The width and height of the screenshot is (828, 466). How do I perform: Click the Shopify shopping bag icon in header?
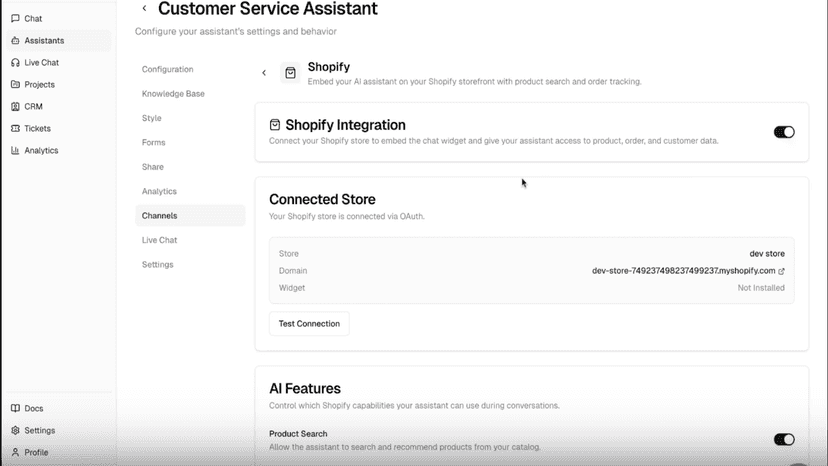point(290,73)
